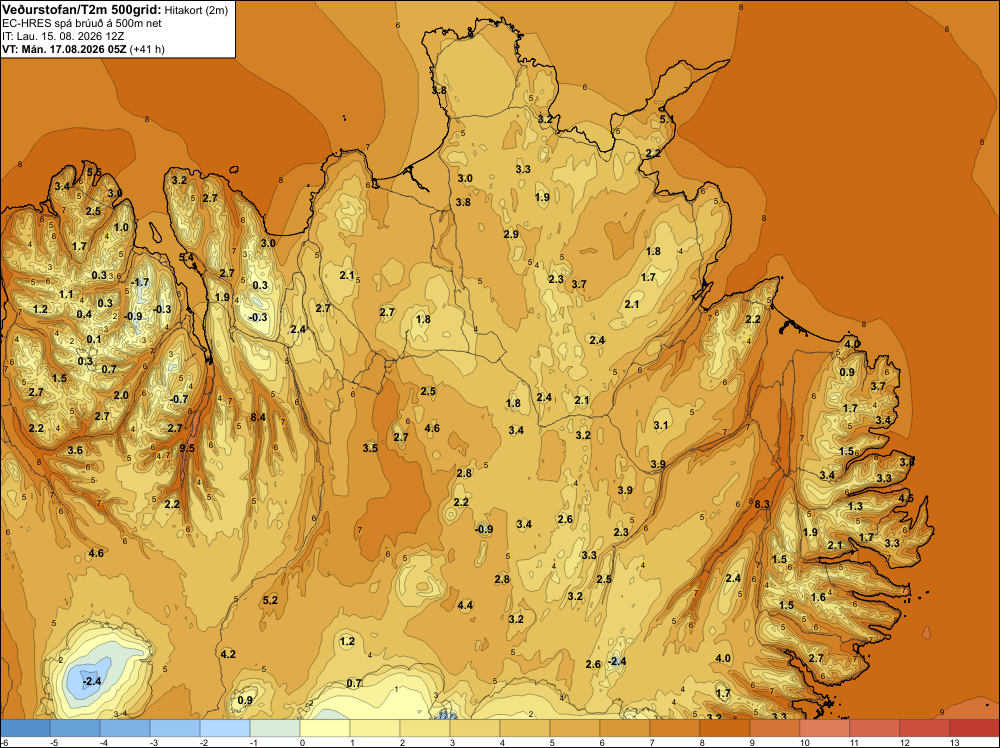Screen dimensions: 1000x748
Task: Click the '13' label on the color scale
Action: 954,743
